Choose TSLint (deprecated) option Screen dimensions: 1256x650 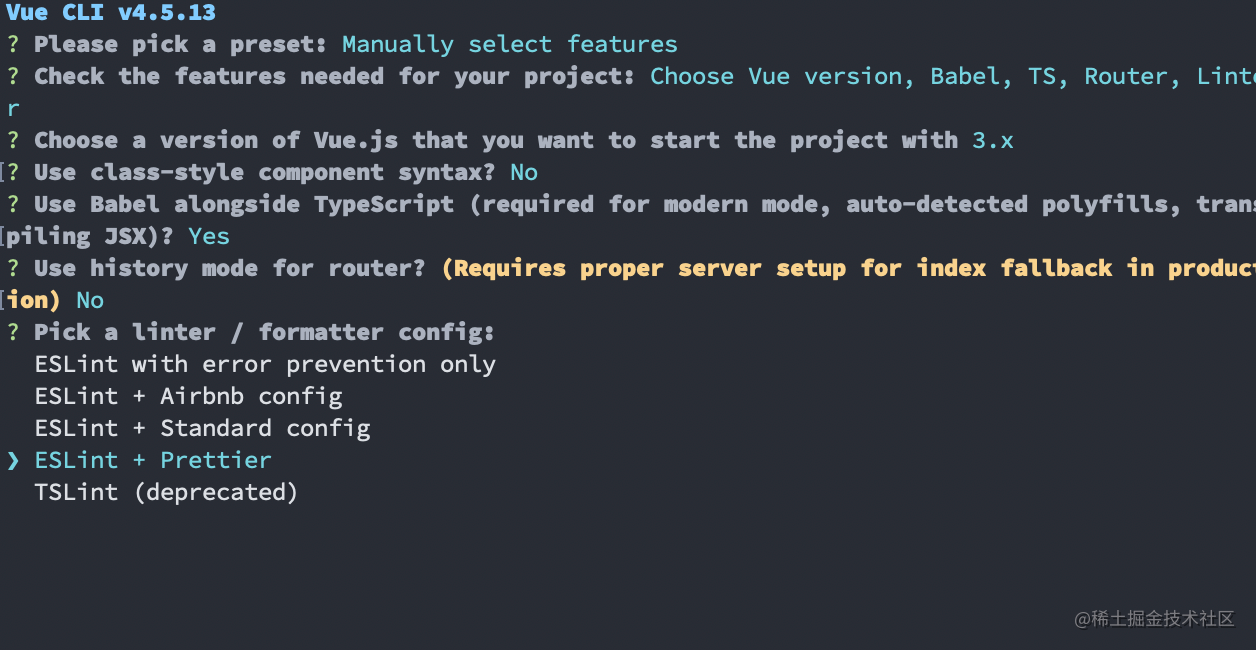[167, 492]
